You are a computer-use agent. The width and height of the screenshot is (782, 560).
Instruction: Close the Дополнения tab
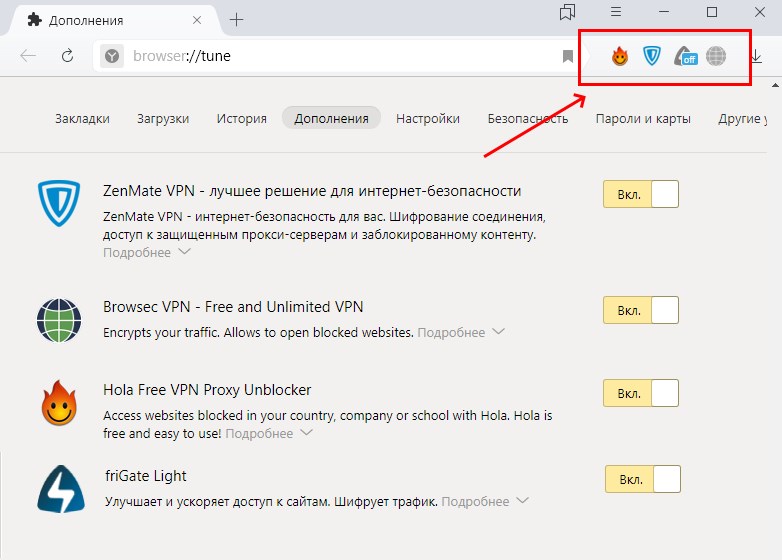[x=197, y=20]
